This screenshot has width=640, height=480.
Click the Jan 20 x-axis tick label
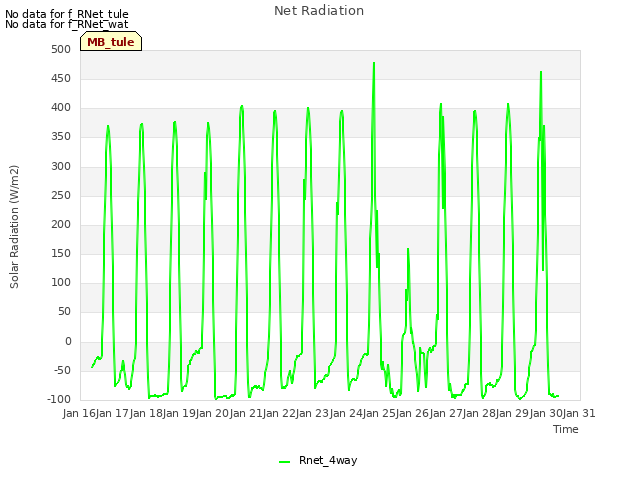tap(213, 413)
